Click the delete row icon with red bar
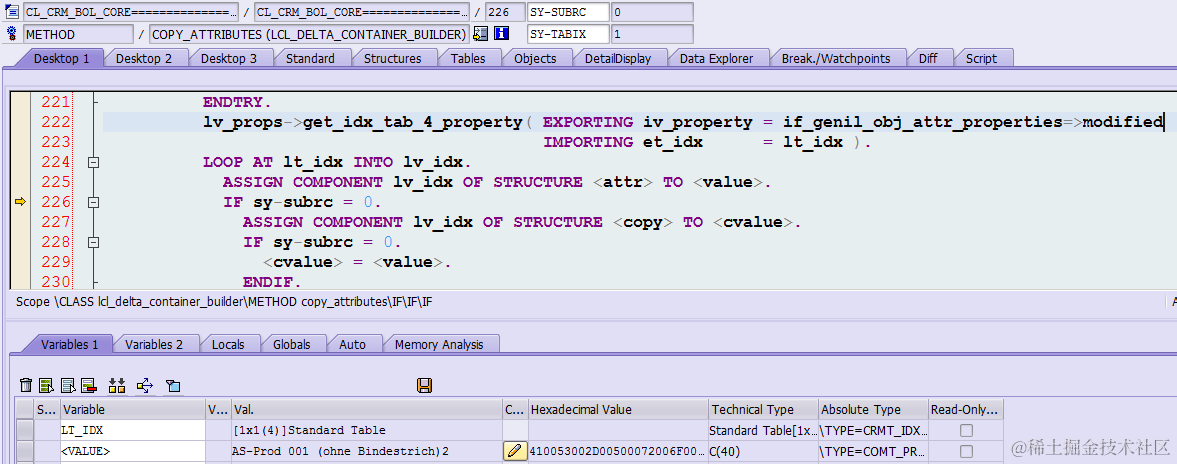Image resolution: width=1177 pixels, height=464 pixels. (89, 386)
